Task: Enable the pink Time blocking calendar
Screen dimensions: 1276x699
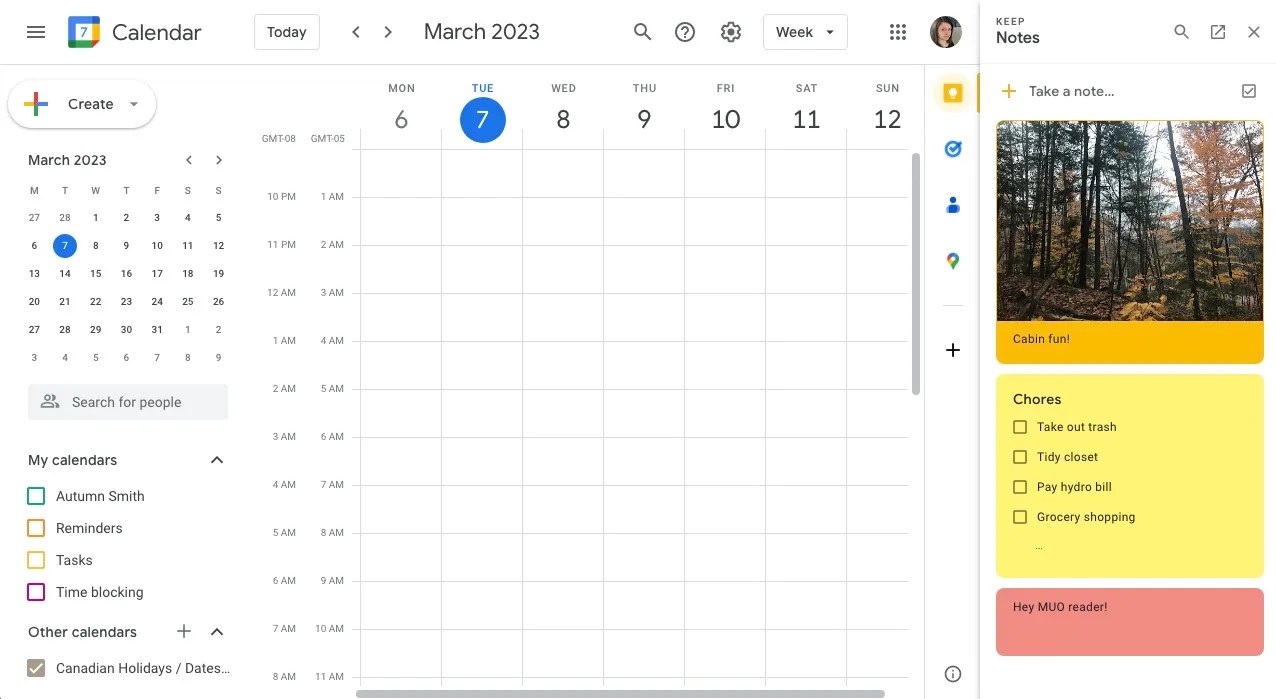Action: tap(35, 591)
